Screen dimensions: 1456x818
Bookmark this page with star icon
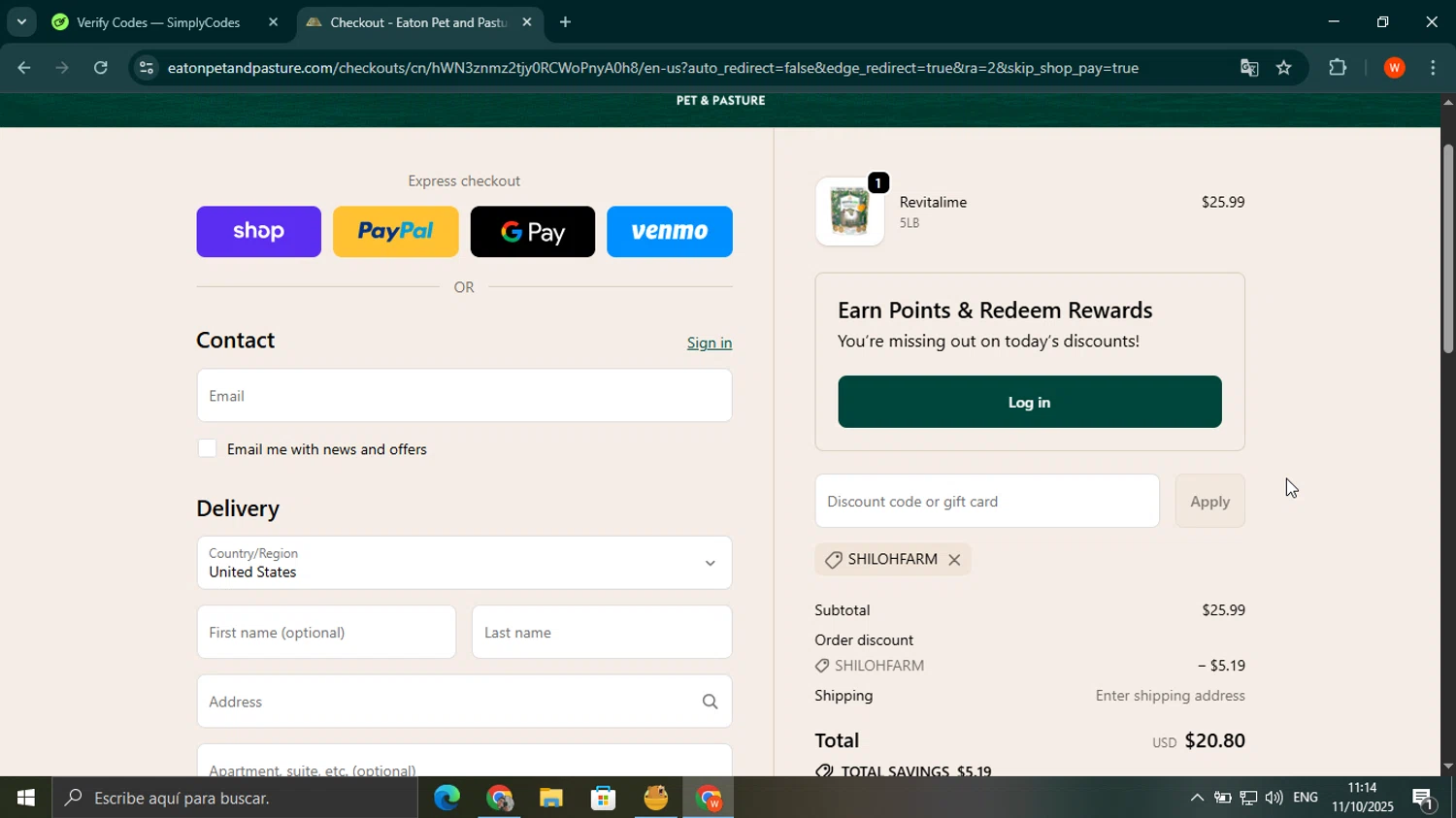click(1284, 68)
